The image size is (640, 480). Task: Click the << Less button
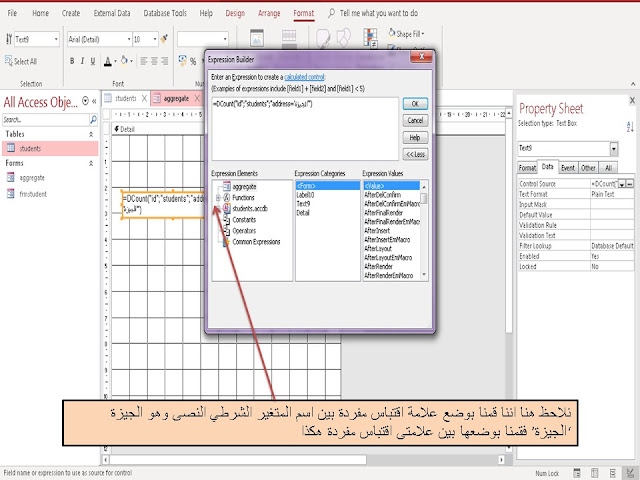[x=415, y=154]
